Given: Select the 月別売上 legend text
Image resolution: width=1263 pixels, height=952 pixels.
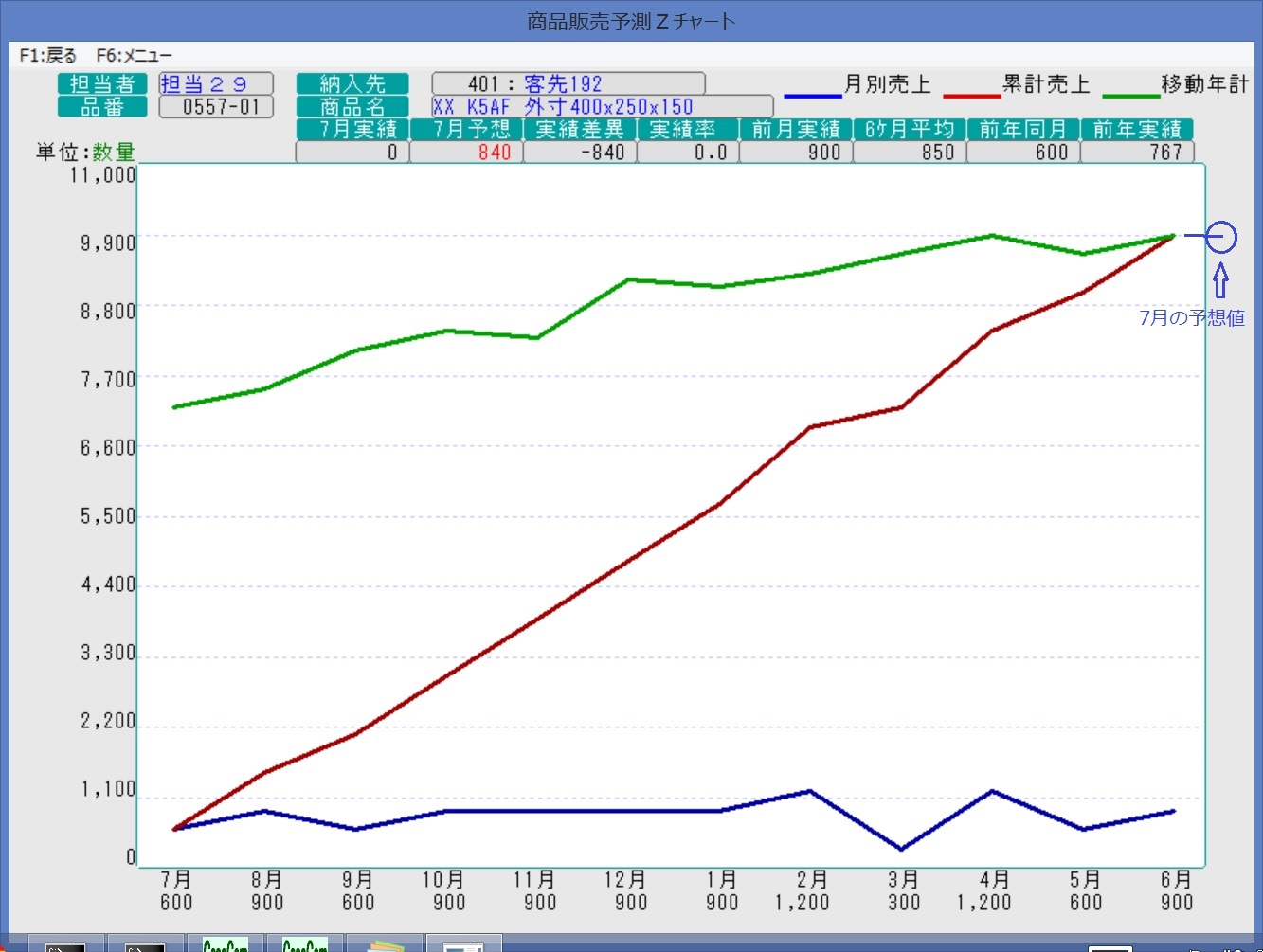Looking at the screenshot, I should 888,84.
